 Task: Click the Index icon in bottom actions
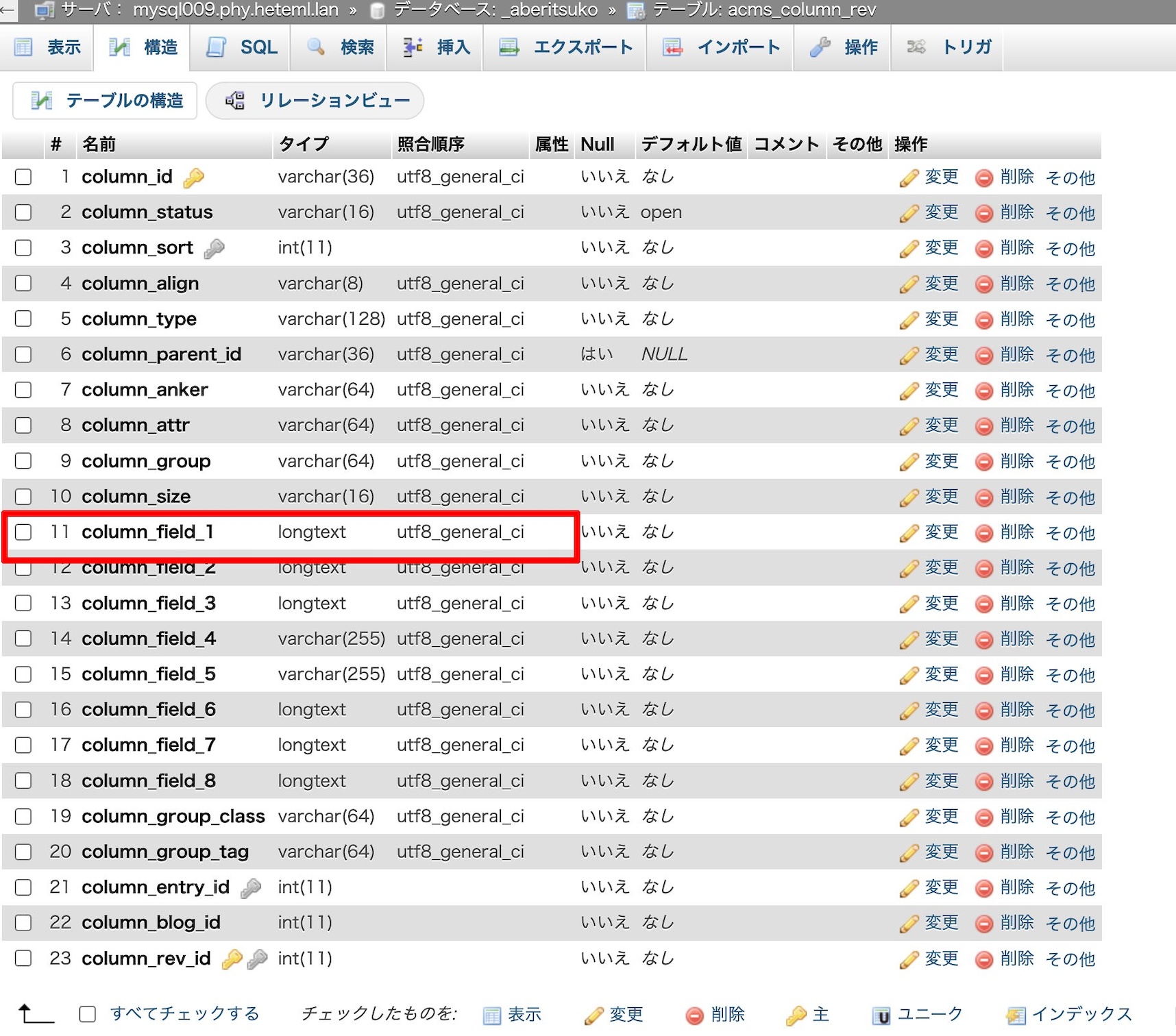(1016, 1015)
